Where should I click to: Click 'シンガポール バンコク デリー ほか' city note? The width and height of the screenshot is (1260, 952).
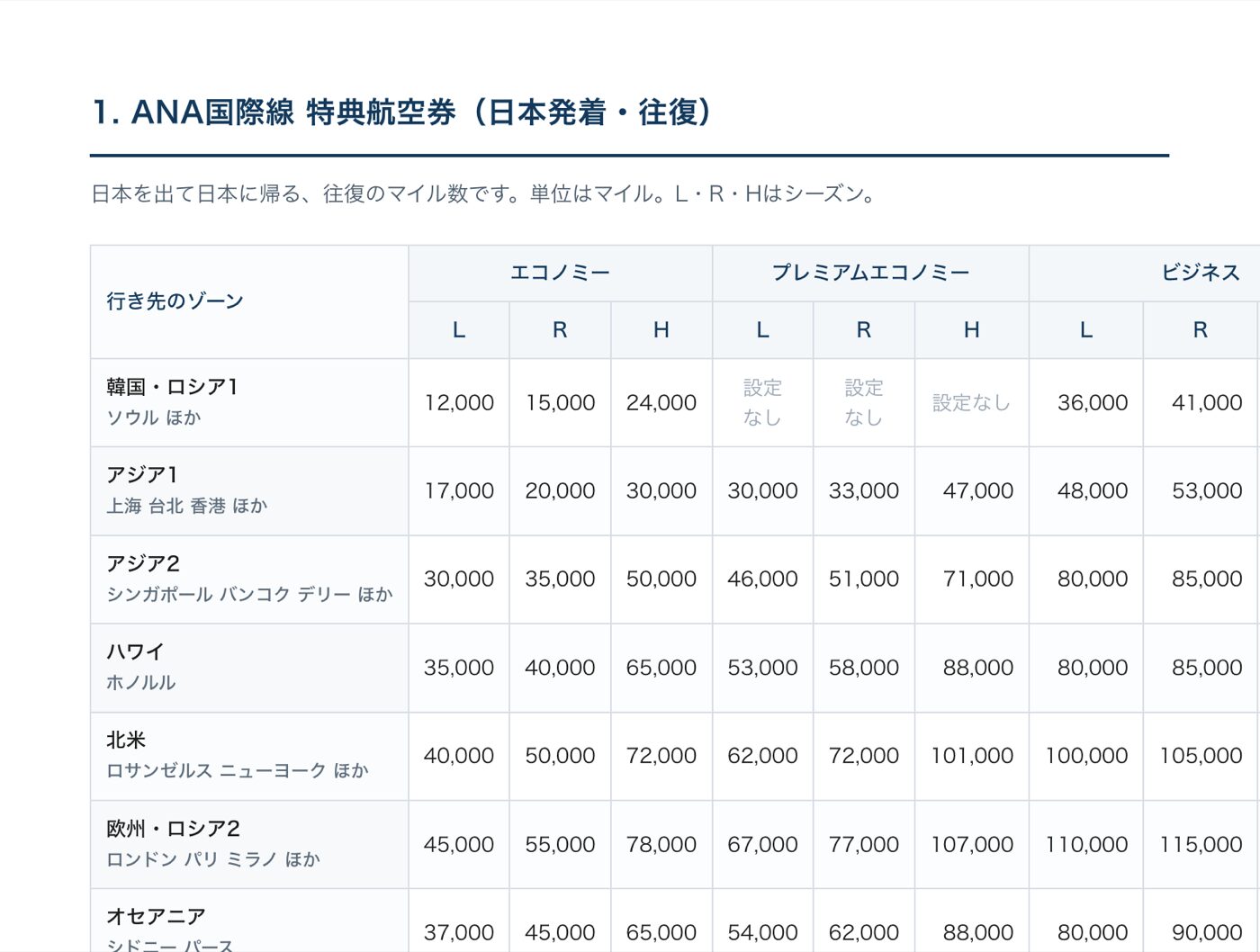[250, 595]
